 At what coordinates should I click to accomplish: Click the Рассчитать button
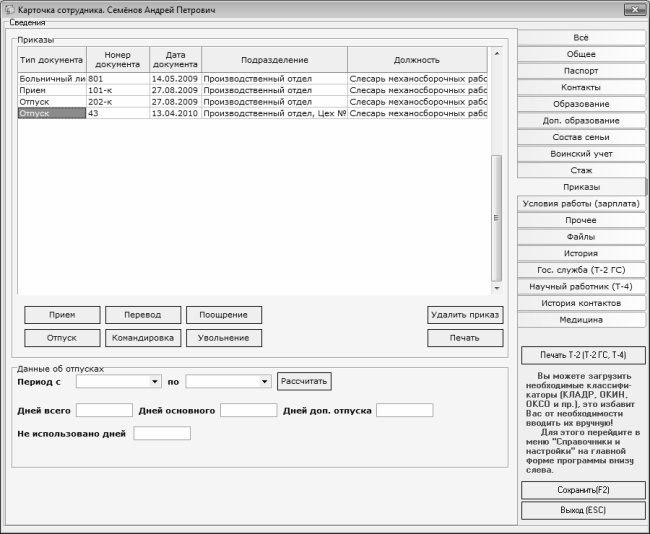304,381
